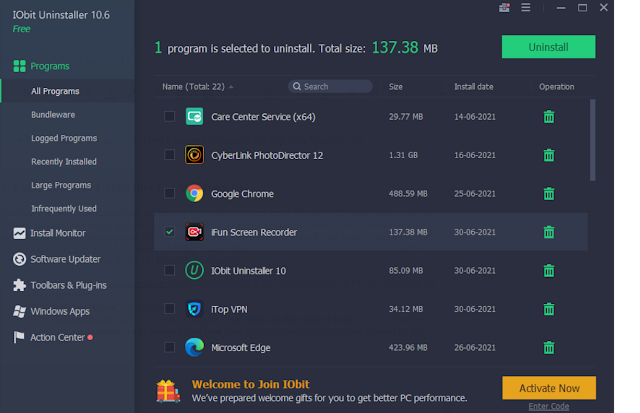Click the CyberLink PhotoDirector app icon
This screenshot has width=640, height=413.
[194, 155]
